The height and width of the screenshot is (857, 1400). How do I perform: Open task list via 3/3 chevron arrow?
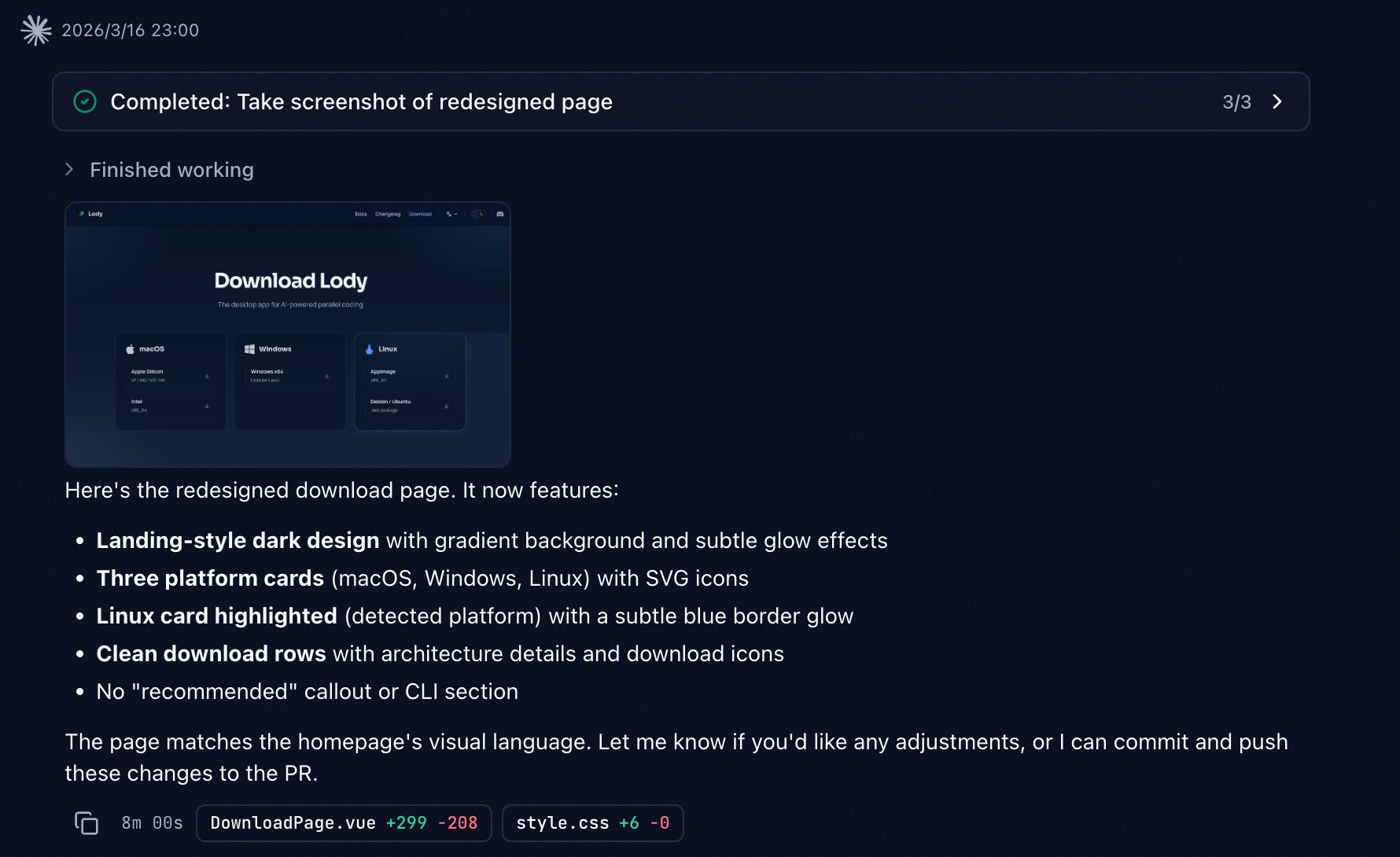coord(1277,102)
